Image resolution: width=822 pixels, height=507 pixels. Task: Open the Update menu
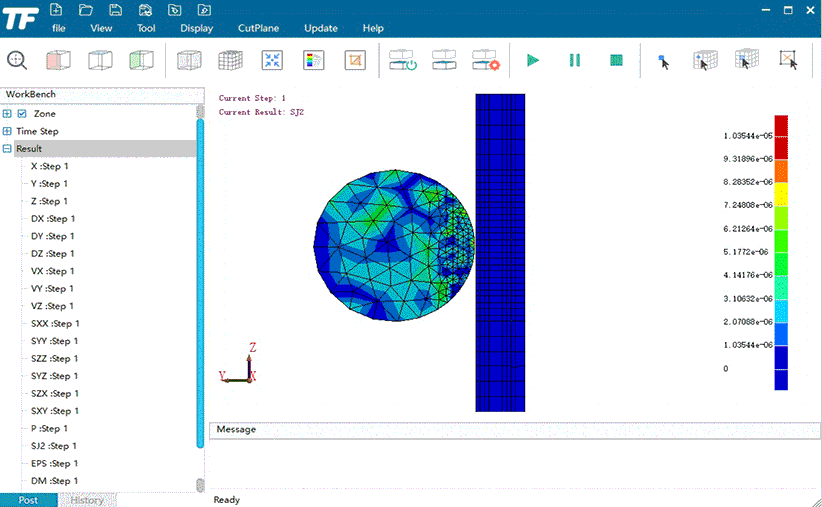pos(321,28)
